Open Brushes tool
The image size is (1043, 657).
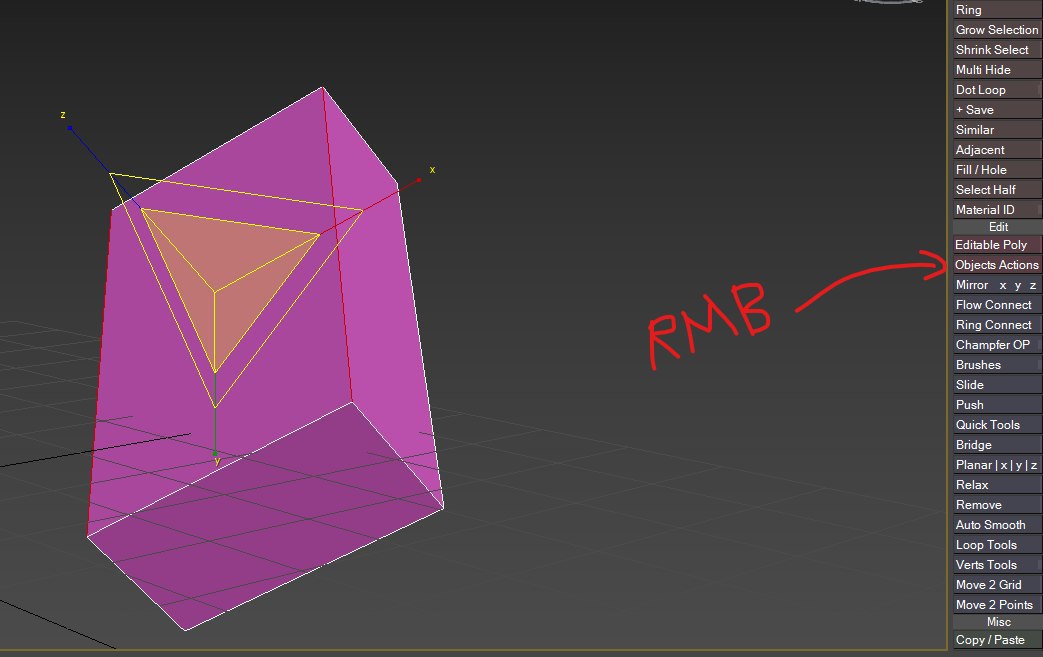(x=997, y=364)
